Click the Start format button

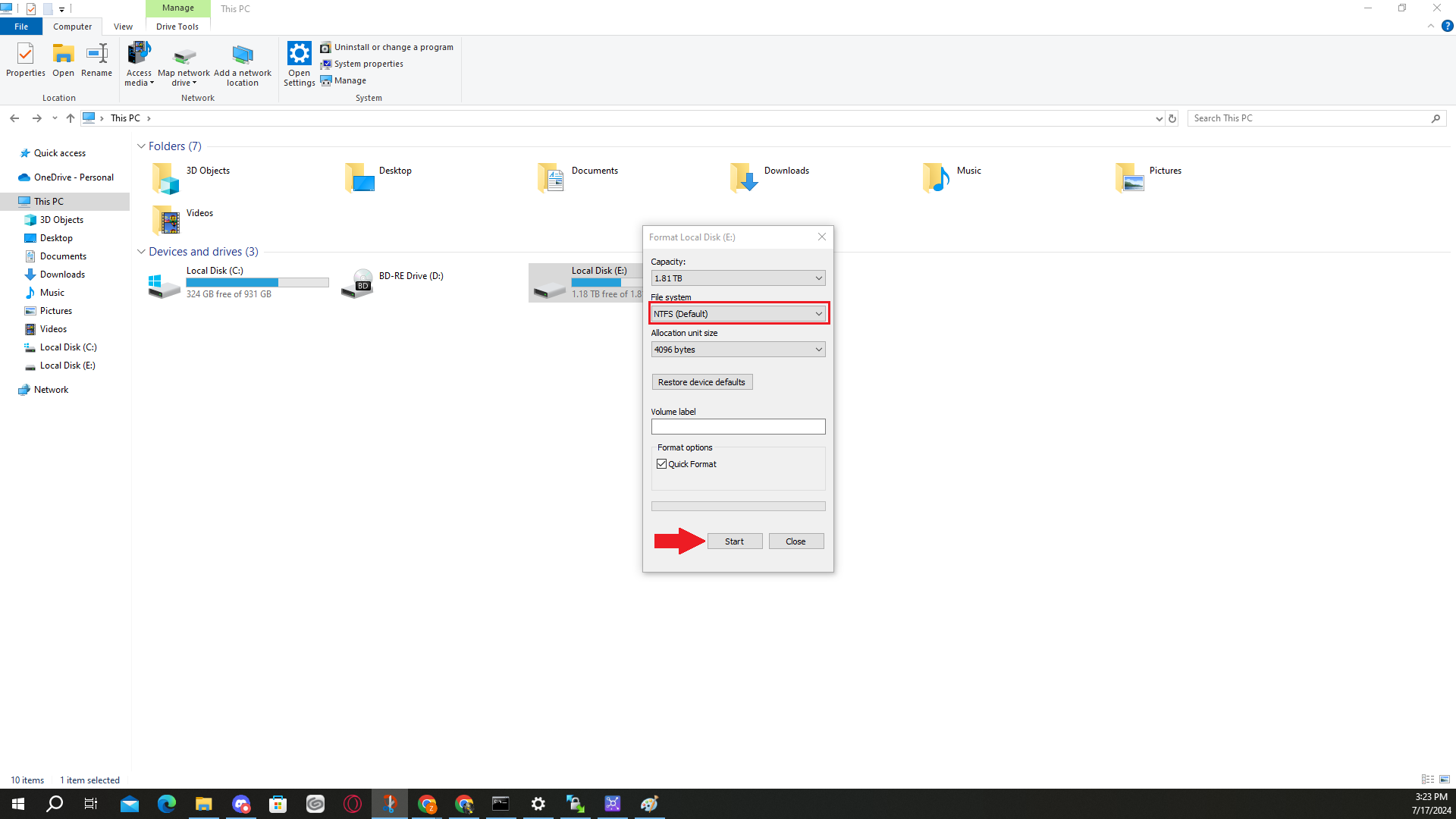pyautogui.click(x=734, y=541)
